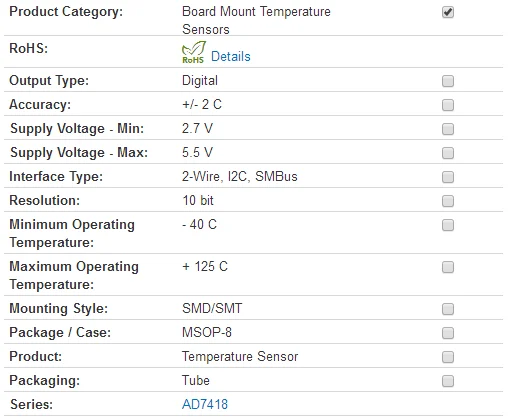Select the Supply Voltage Max checkbox
The height and width of the screenshot is (419, 509).
coord(448,153)
